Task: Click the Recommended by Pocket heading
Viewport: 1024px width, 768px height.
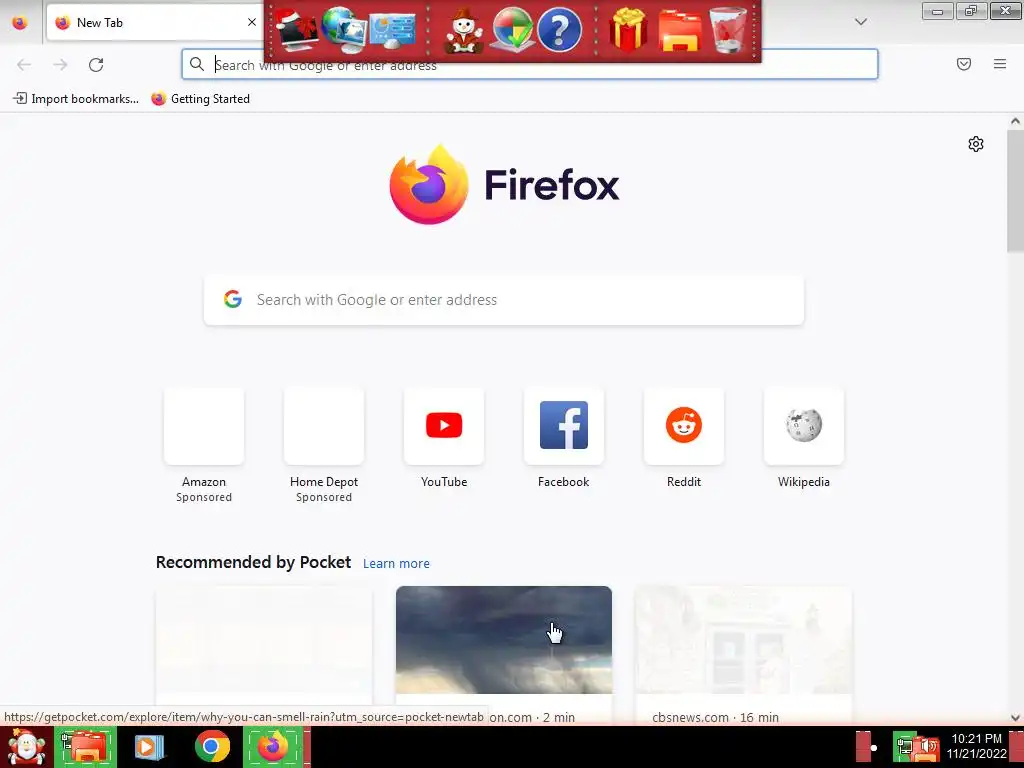Action: click(253, 562)
